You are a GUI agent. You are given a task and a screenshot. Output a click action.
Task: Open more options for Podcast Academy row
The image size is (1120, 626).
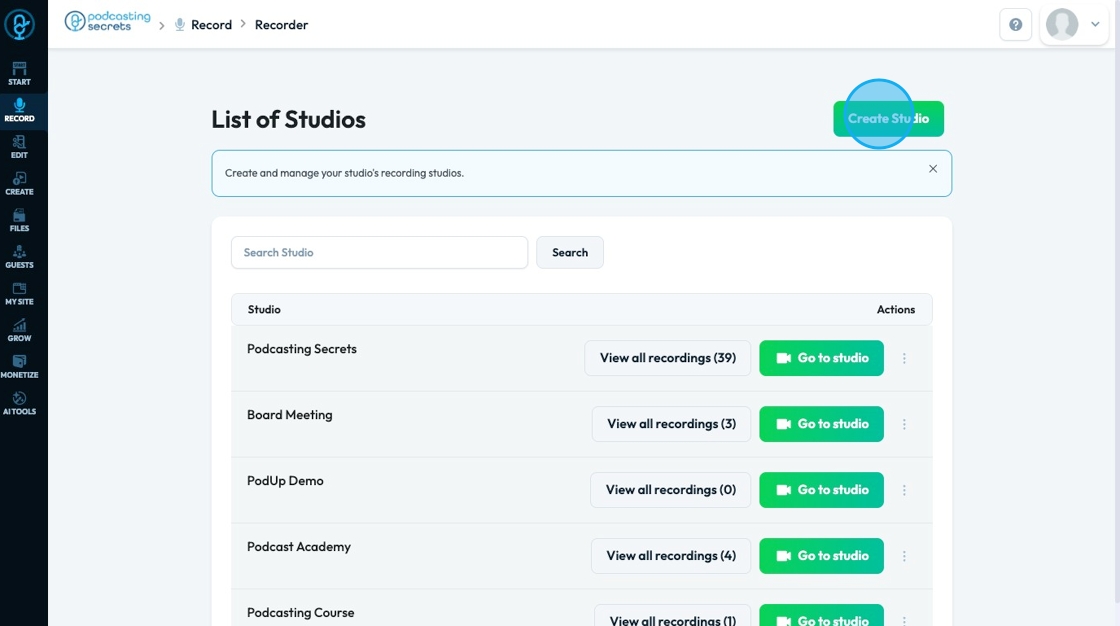coord(904,556)
